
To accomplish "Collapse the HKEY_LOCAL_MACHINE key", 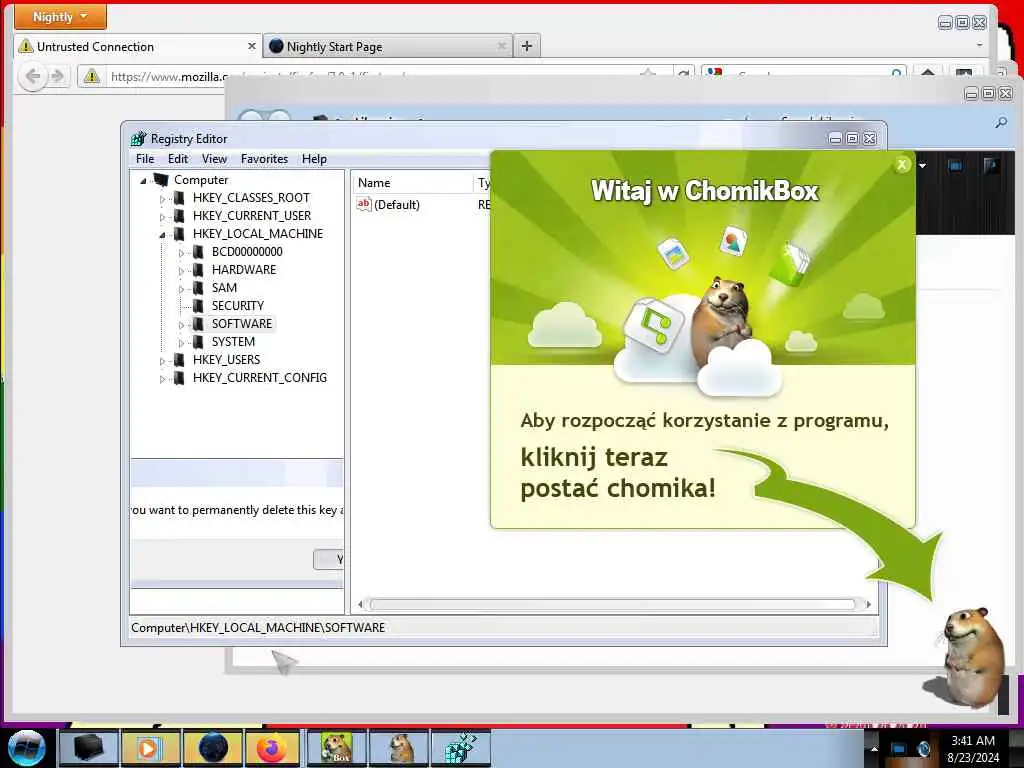I will pyautogui.click(x=163, y=235).
